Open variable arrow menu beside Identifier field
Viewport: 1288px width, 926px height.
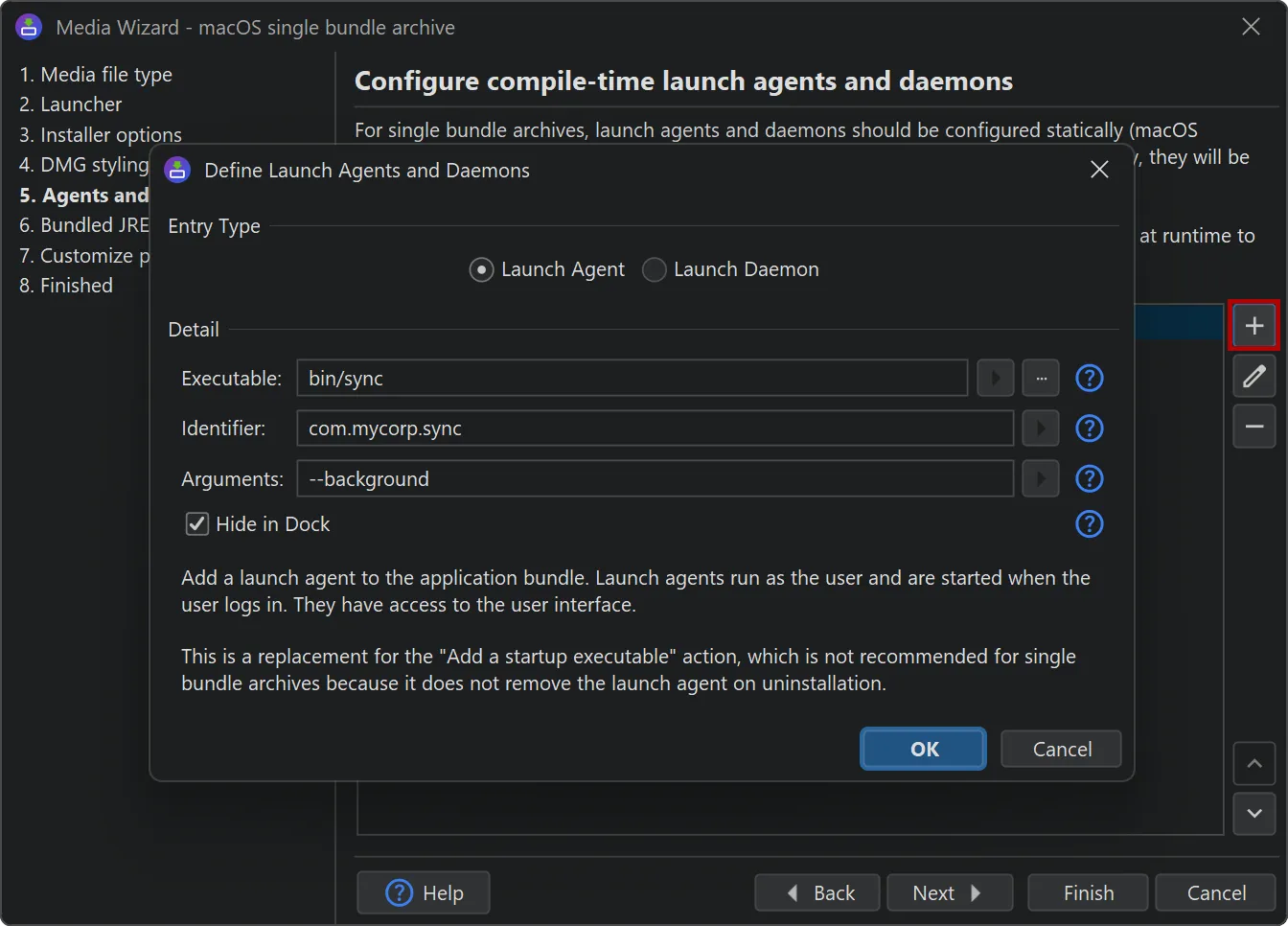pyautogui.click(x=1040, y=428)
